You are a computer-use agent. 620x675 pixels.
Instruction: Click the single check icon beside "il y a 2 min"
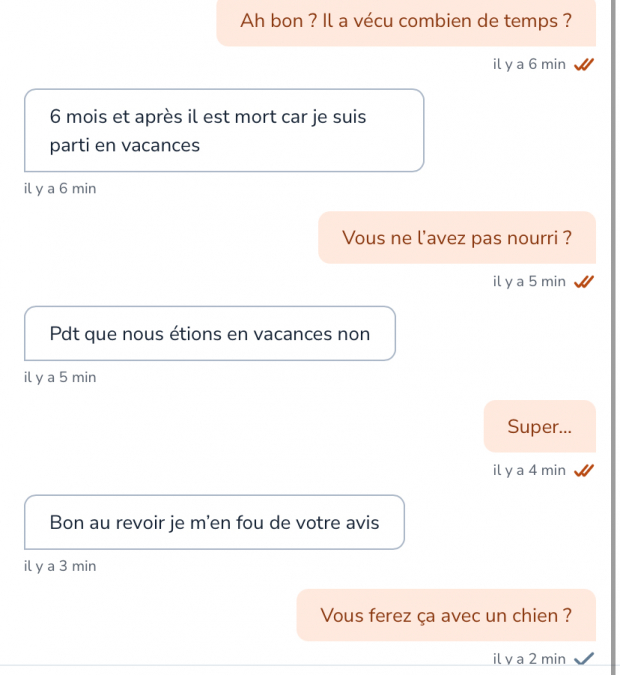[x=584, y=659]
